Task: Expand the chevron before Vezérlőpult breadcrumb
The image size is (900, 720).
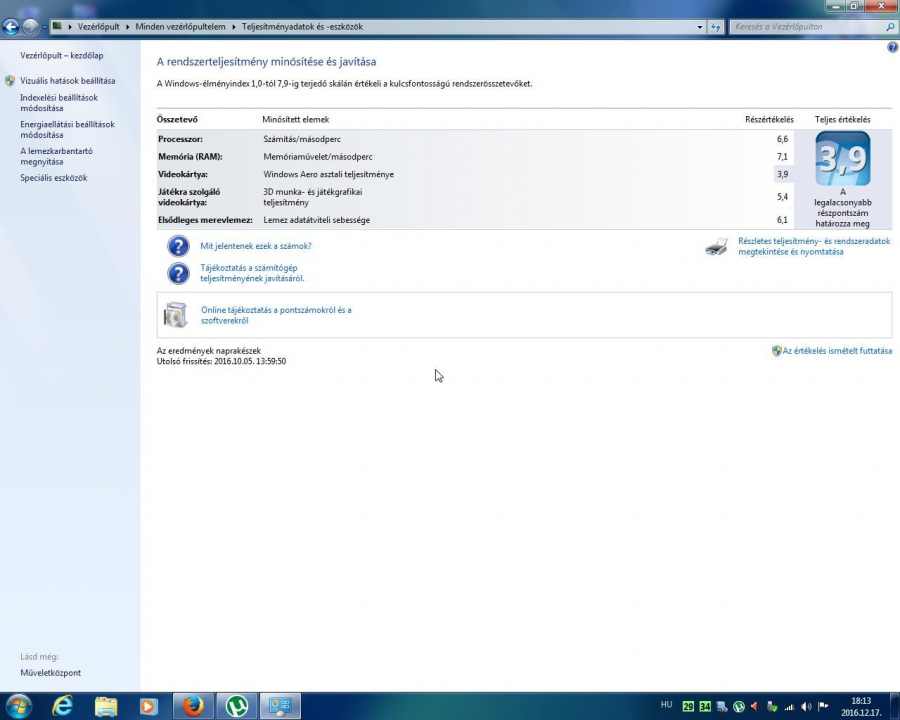Action: 69,27
